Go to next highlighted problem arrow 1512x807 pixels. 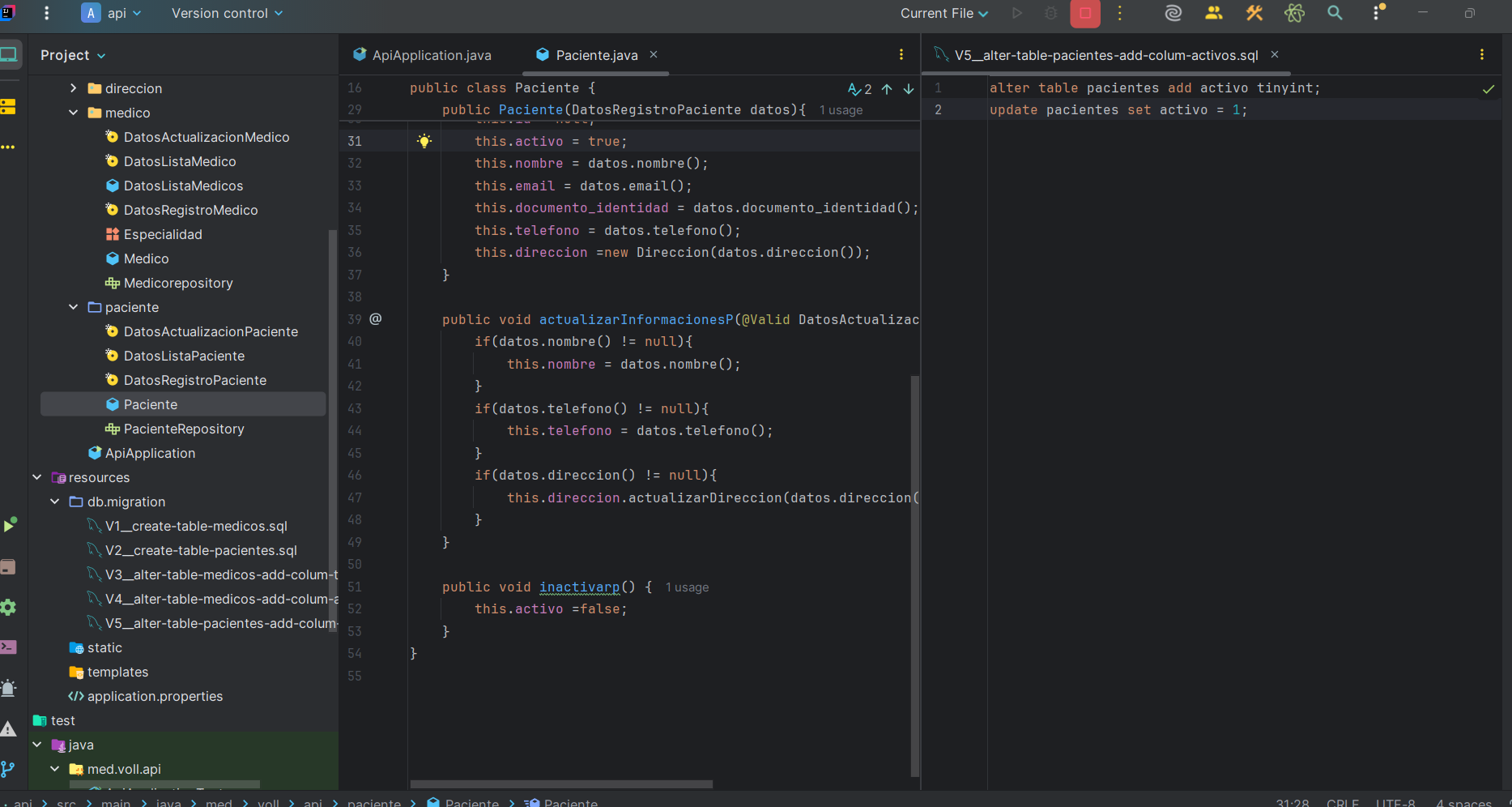pyautogui.click(x=909, y=89)
